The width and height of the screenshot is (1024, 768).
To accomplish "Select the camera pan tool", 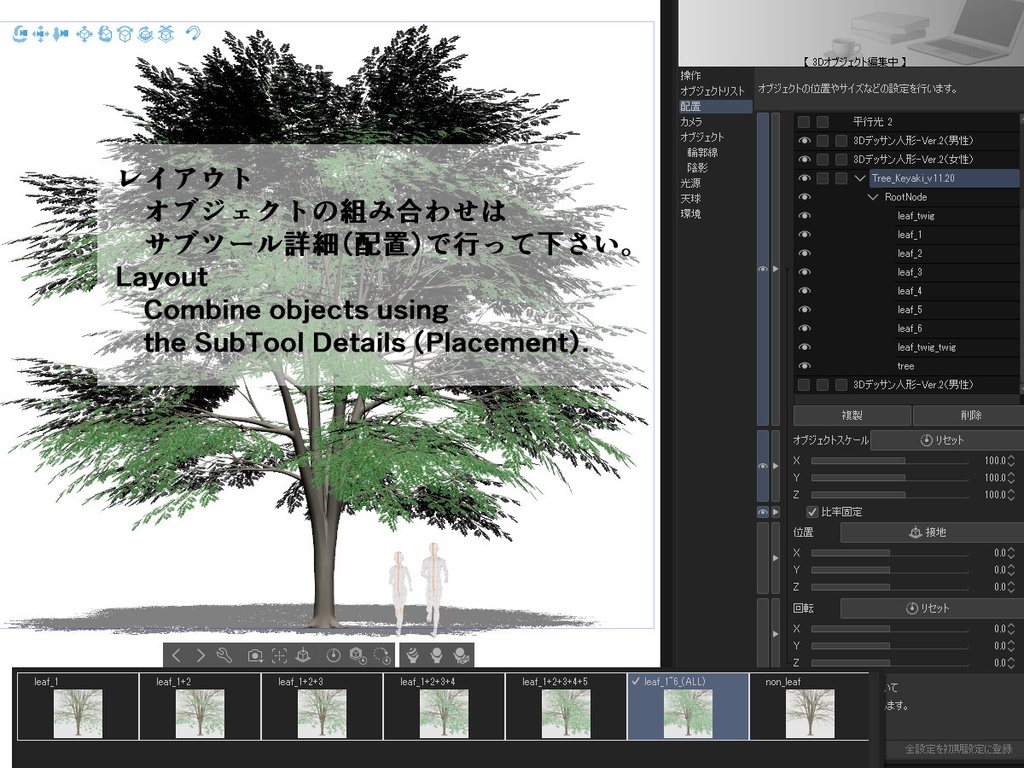I will (x=41, y=34).
